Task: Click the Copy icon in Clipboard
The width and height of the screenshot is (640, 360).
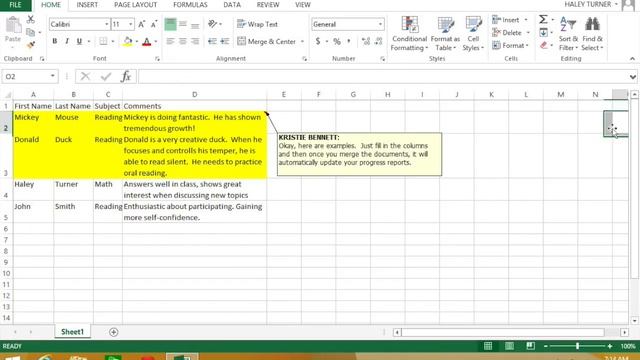Action: [31, 32]
